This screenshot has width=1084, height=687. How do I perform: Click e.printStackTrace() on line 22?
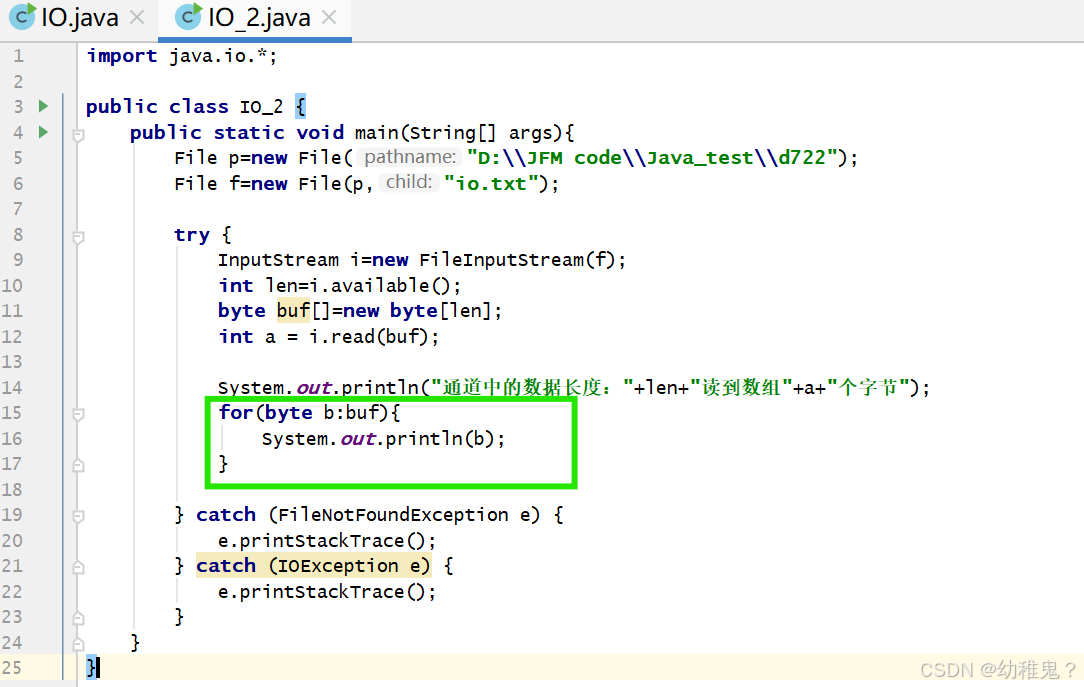[327, 592]
